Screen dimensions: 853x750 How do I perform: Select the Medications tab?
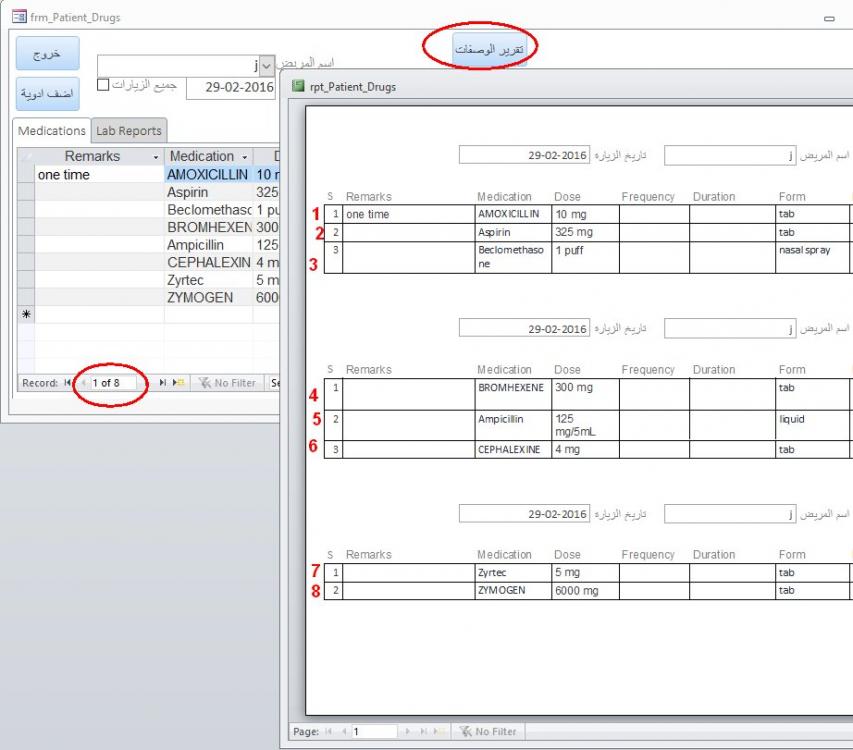point(52,131)
